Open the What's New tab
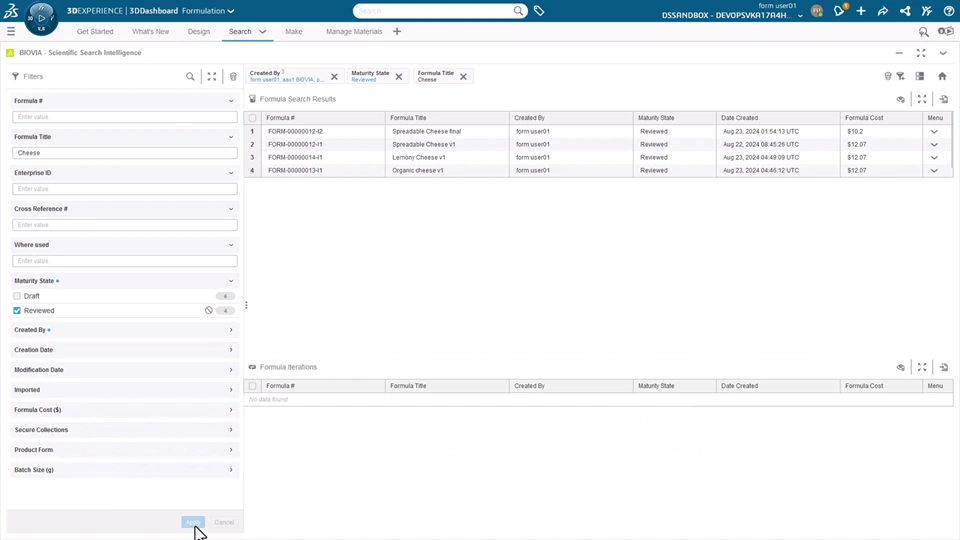Screen dimensions: 960x540 click(x=151, y=31)
